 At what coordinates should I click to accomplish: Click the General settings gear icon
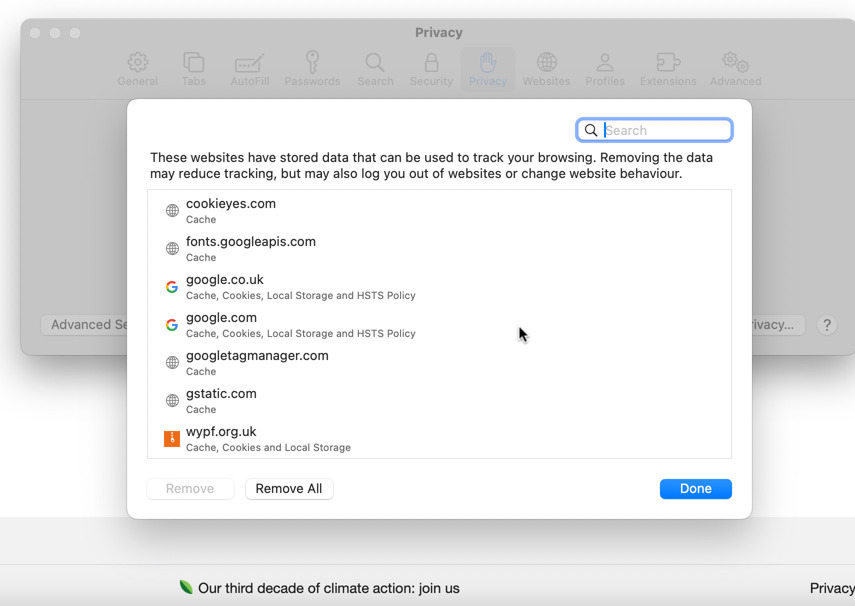click(x=137, y=63)
